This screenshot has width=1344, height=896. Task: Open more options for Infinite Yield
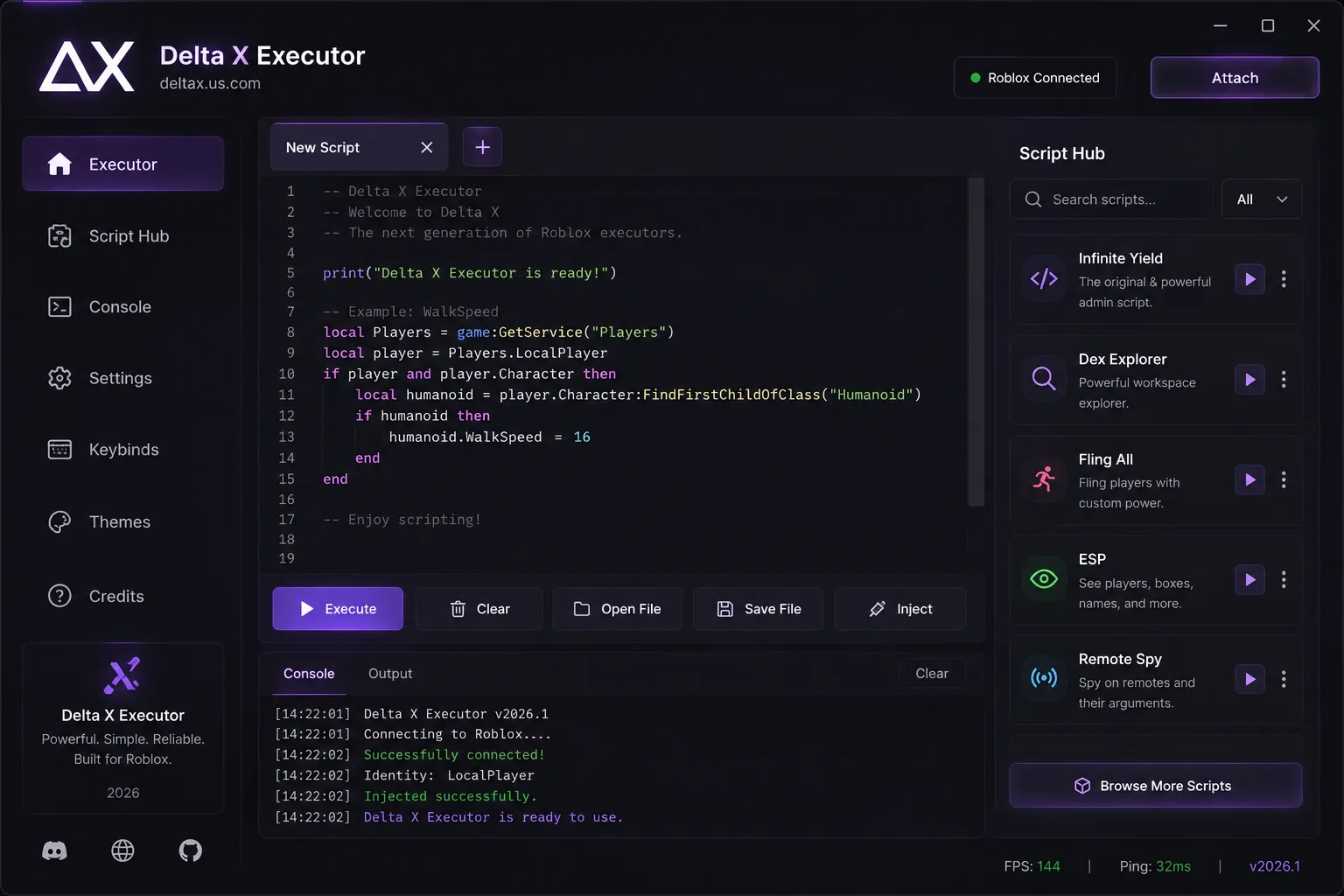1284,279
